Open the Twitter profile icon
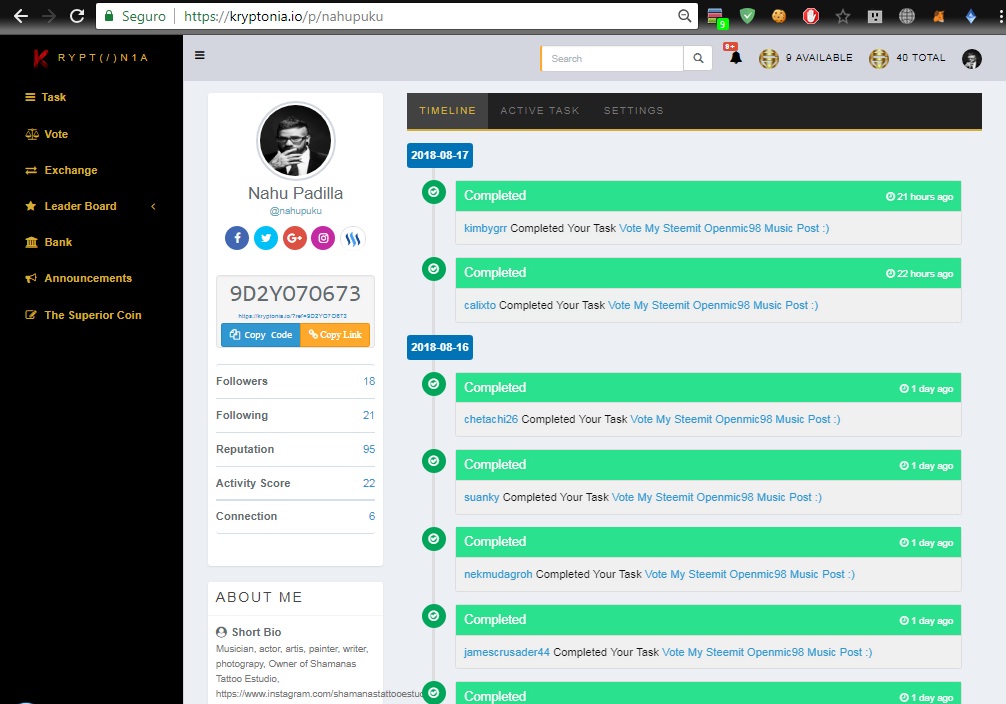1006x704 pixels. pos(266,238)
